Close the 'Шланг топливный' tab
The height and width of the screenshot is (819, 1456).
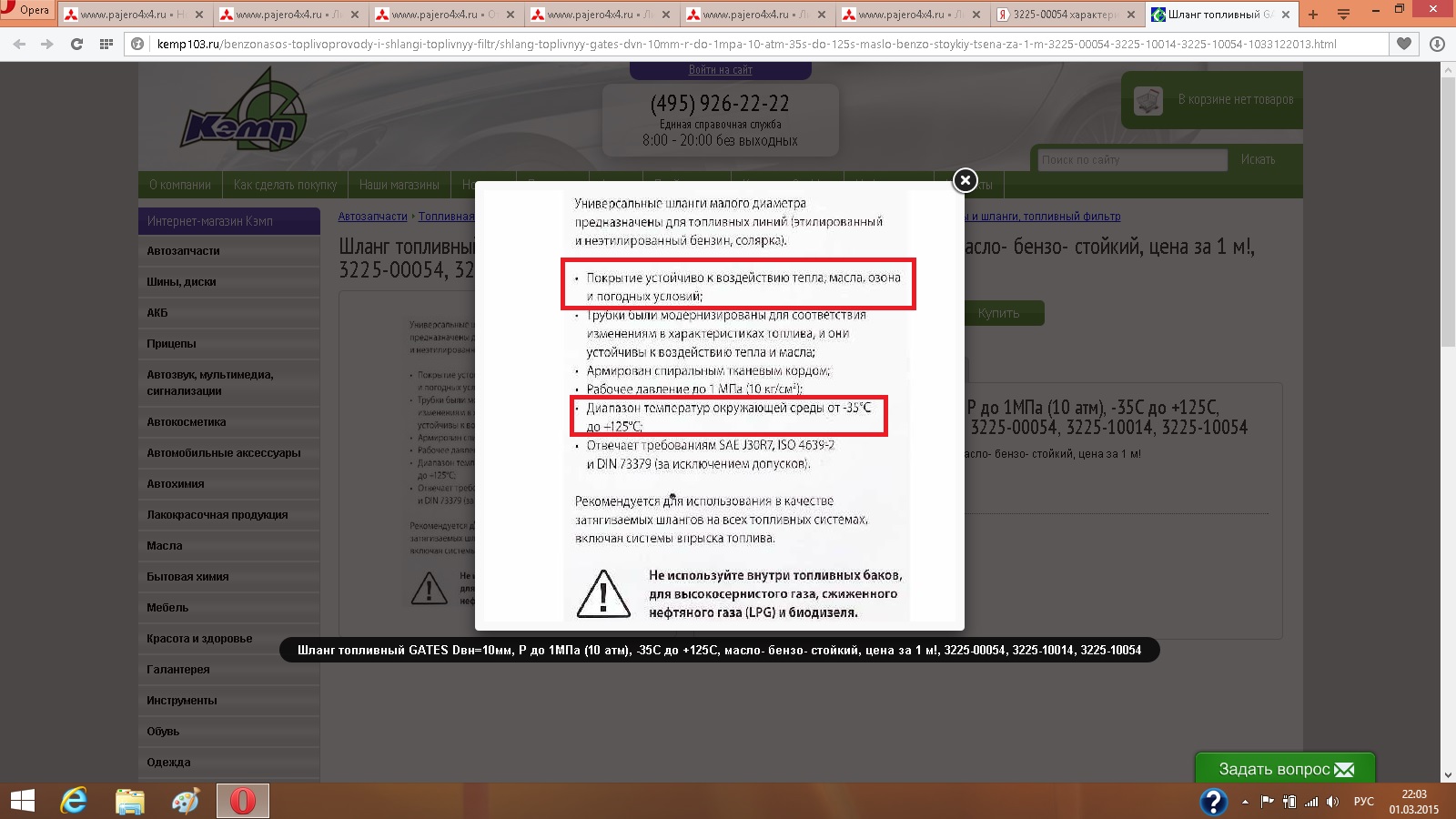point(1287,15)
